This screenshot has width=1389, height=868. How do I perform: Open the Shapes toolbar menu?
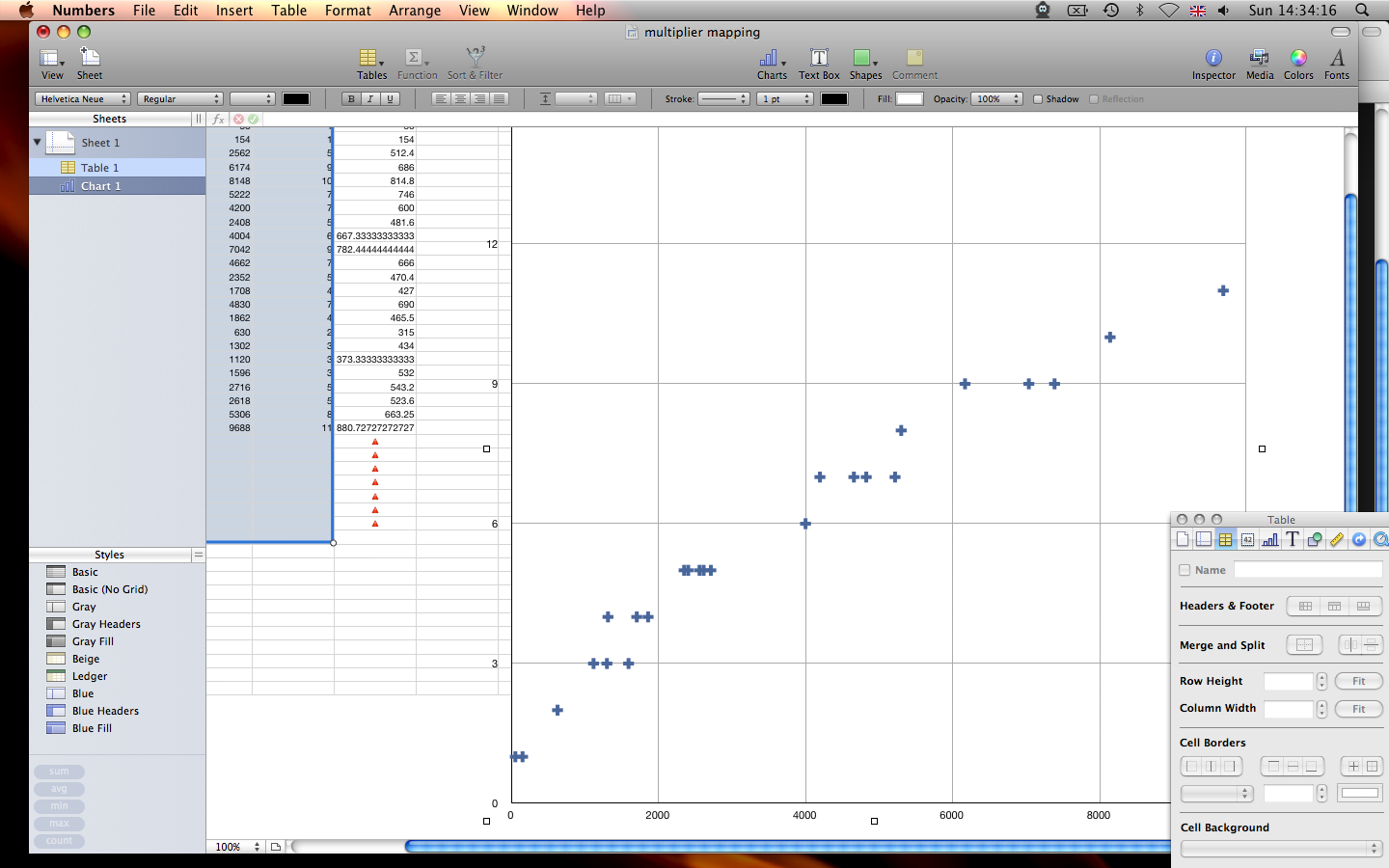(x=865, y=64)
